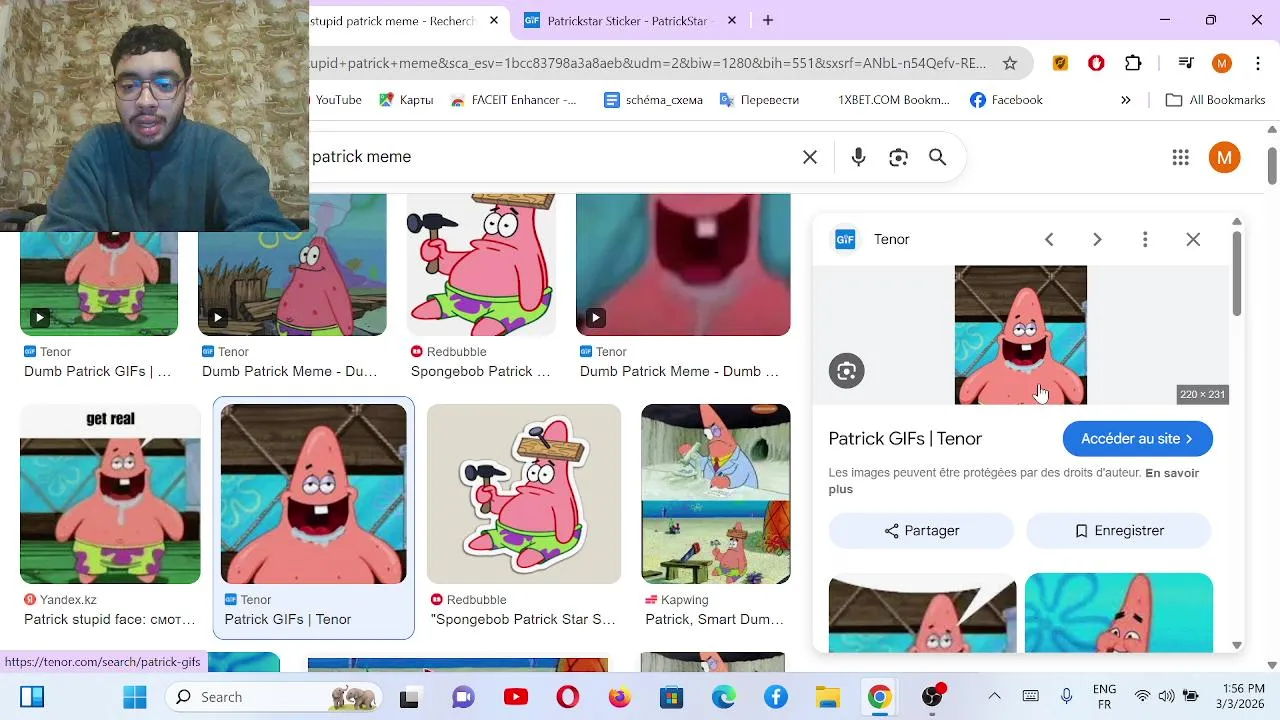
Task: Open the Windows Start menu
Action: point(135,697)
